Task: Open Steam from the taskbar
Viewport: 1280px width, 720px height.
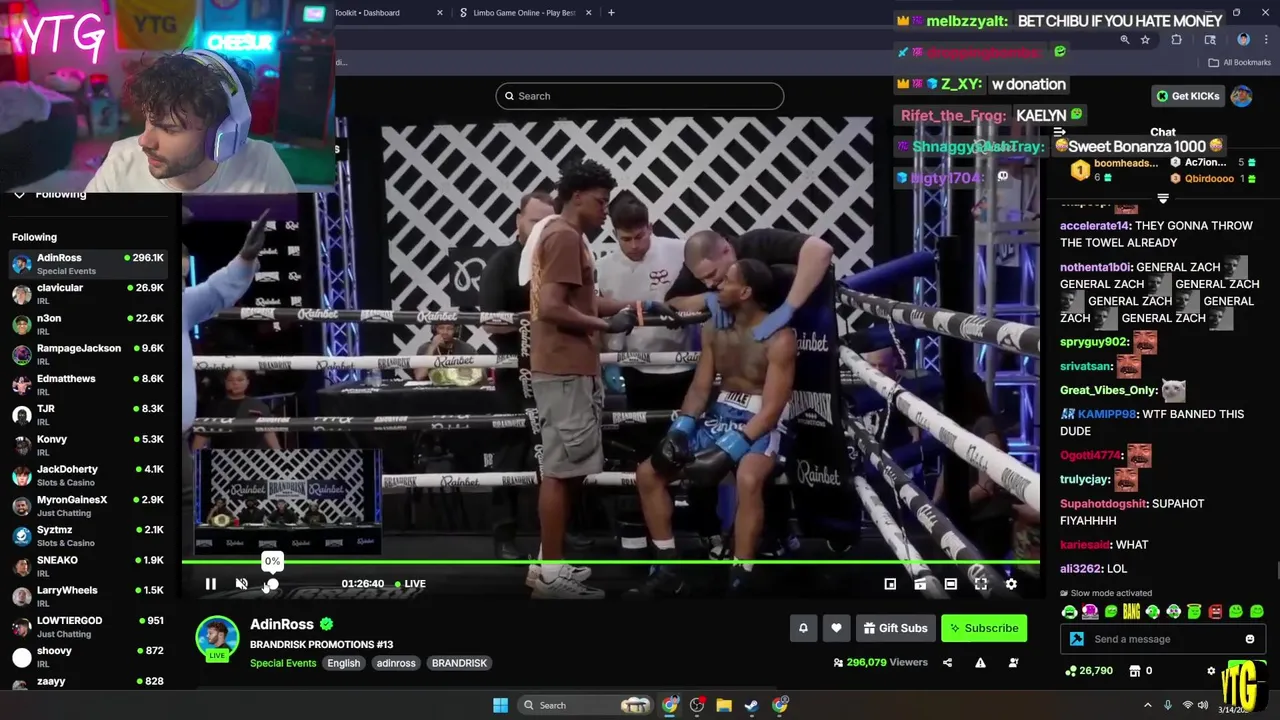Action: pyautogui.click(x=751, y=705)
